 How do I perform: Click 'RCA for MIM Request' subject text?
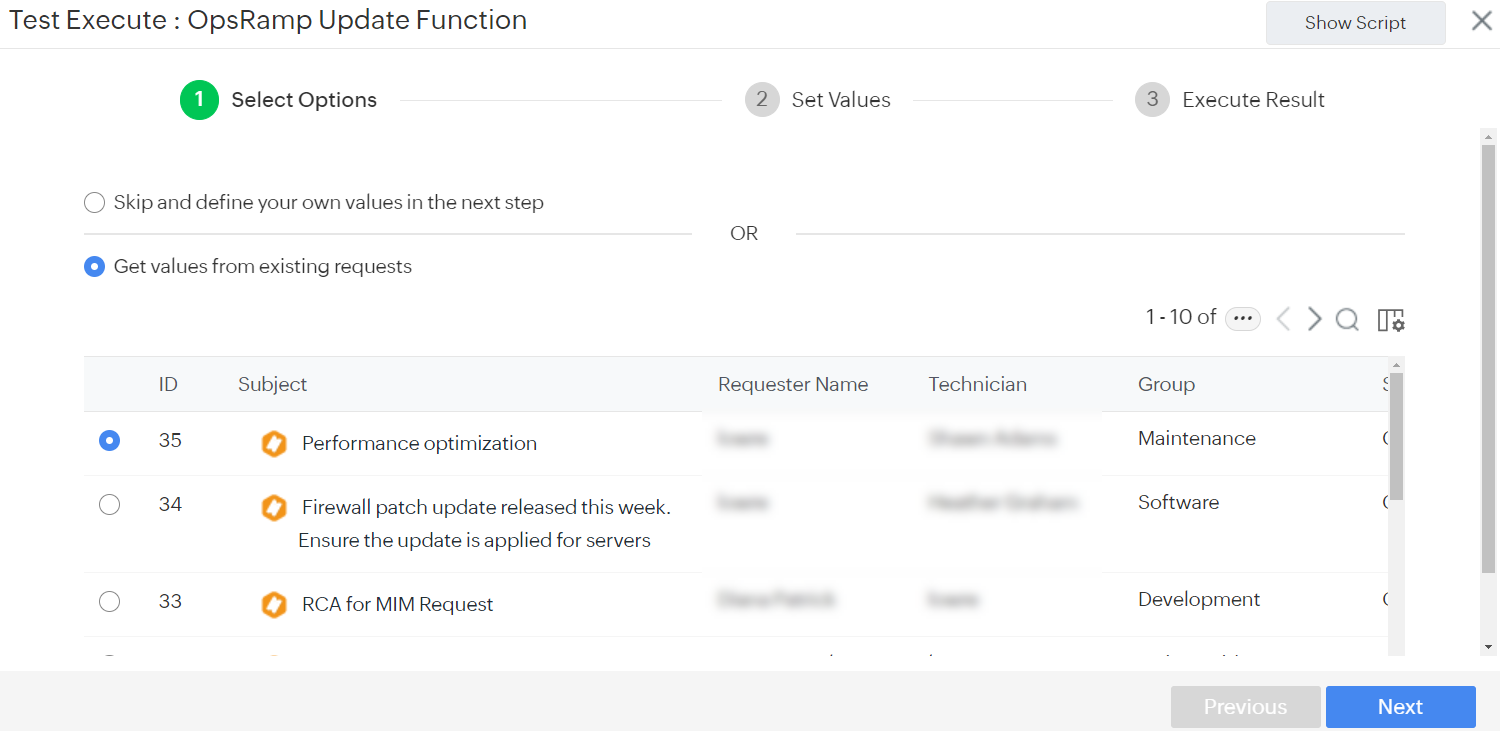(398, 605)
